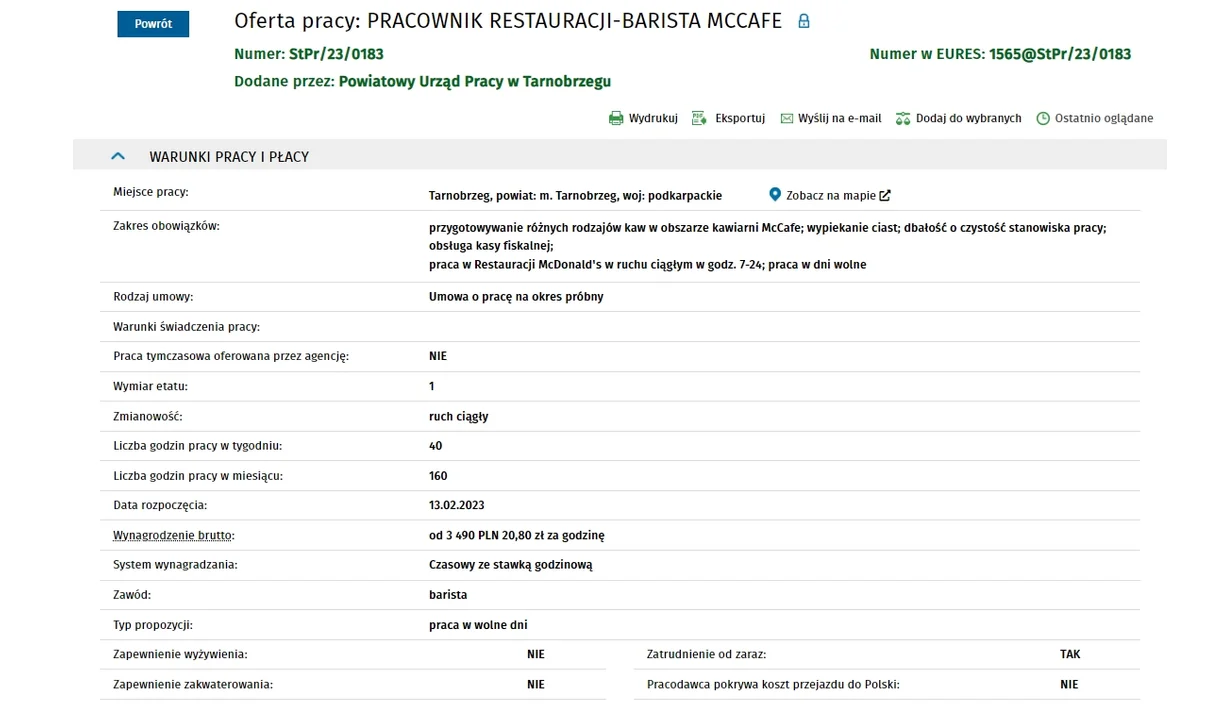Click the job title PRACOWNIK RESTAURACJI-BARISTA MCCAFE

(x=575, y=21)
